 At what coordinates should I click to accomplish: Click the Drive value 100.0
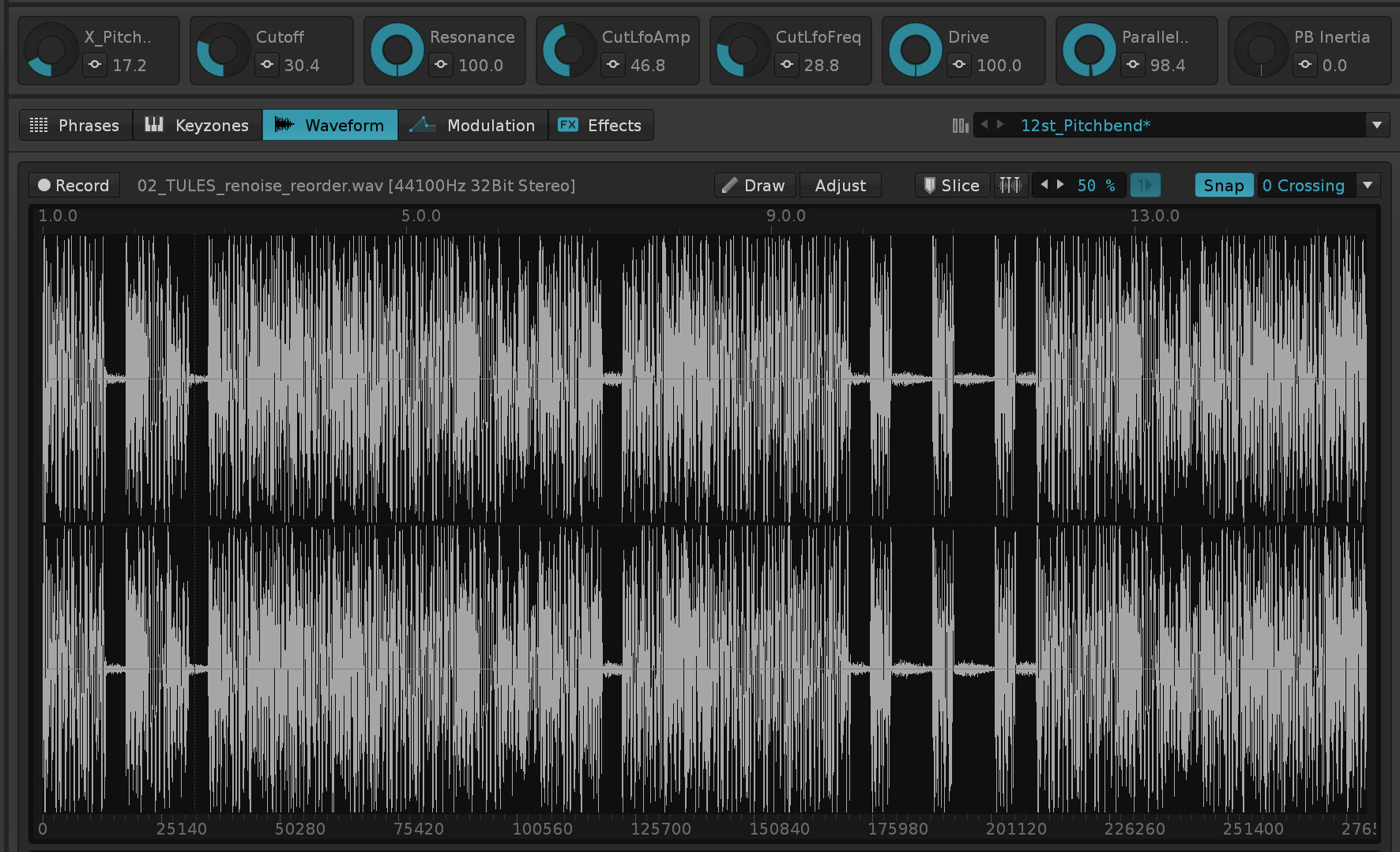pyautogui.click(x=999, y=65)
